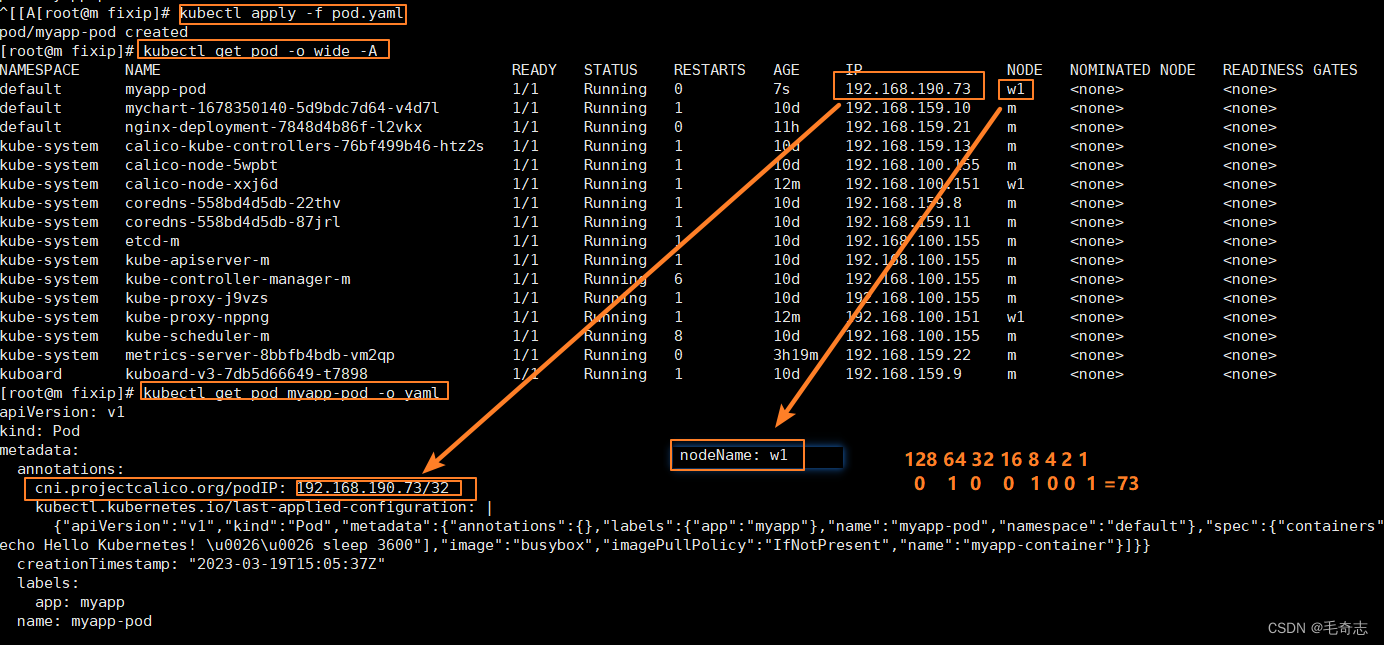Click the calico-node-5wpbt pod name
The image size is (1384, 645).
[x=201, y=165]
